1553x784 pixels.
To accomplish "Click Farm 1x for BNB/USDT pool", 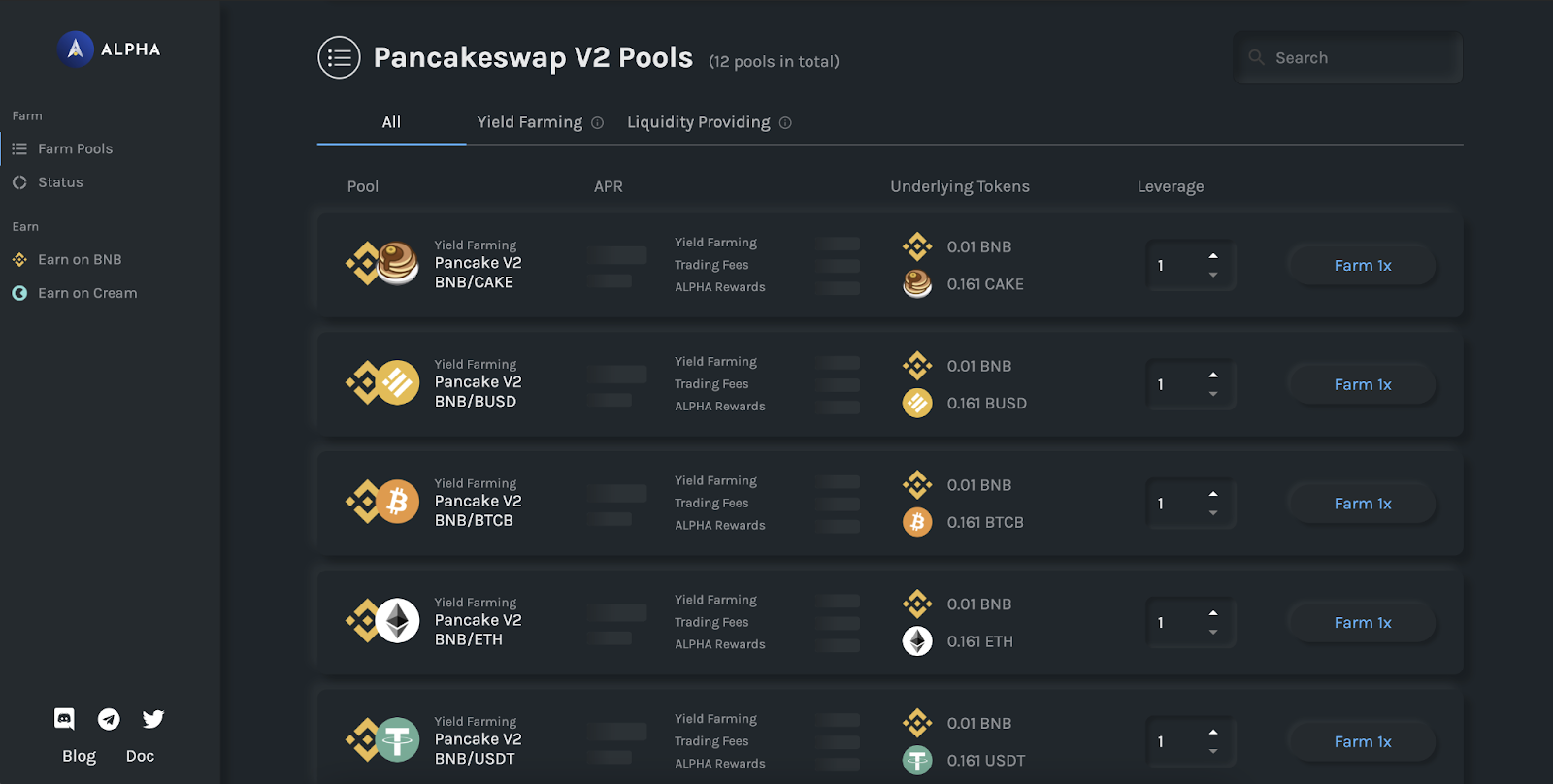I will click(1362, 742).
